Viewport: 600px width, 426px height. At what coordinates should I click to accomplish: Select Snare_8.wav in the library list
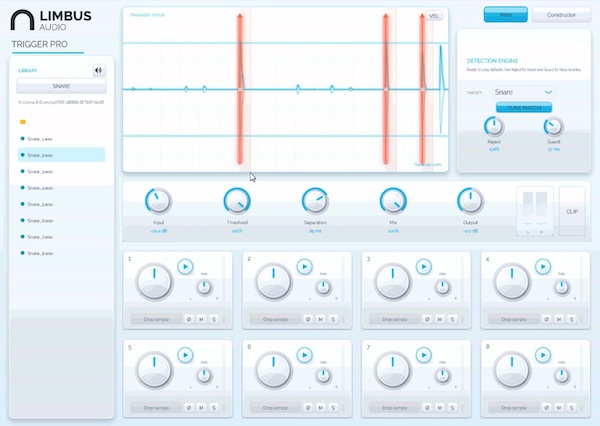coord(61,253)
